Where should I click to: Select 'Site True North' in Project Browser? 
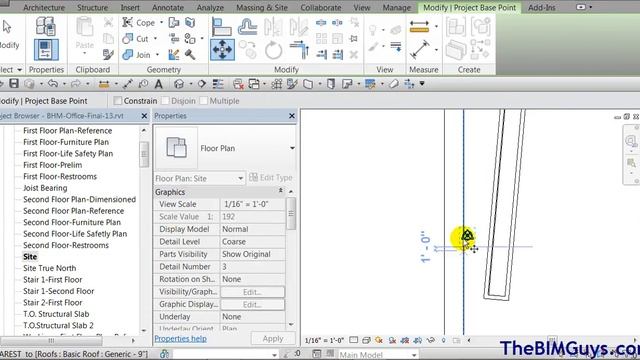click(x=49, y=268)
